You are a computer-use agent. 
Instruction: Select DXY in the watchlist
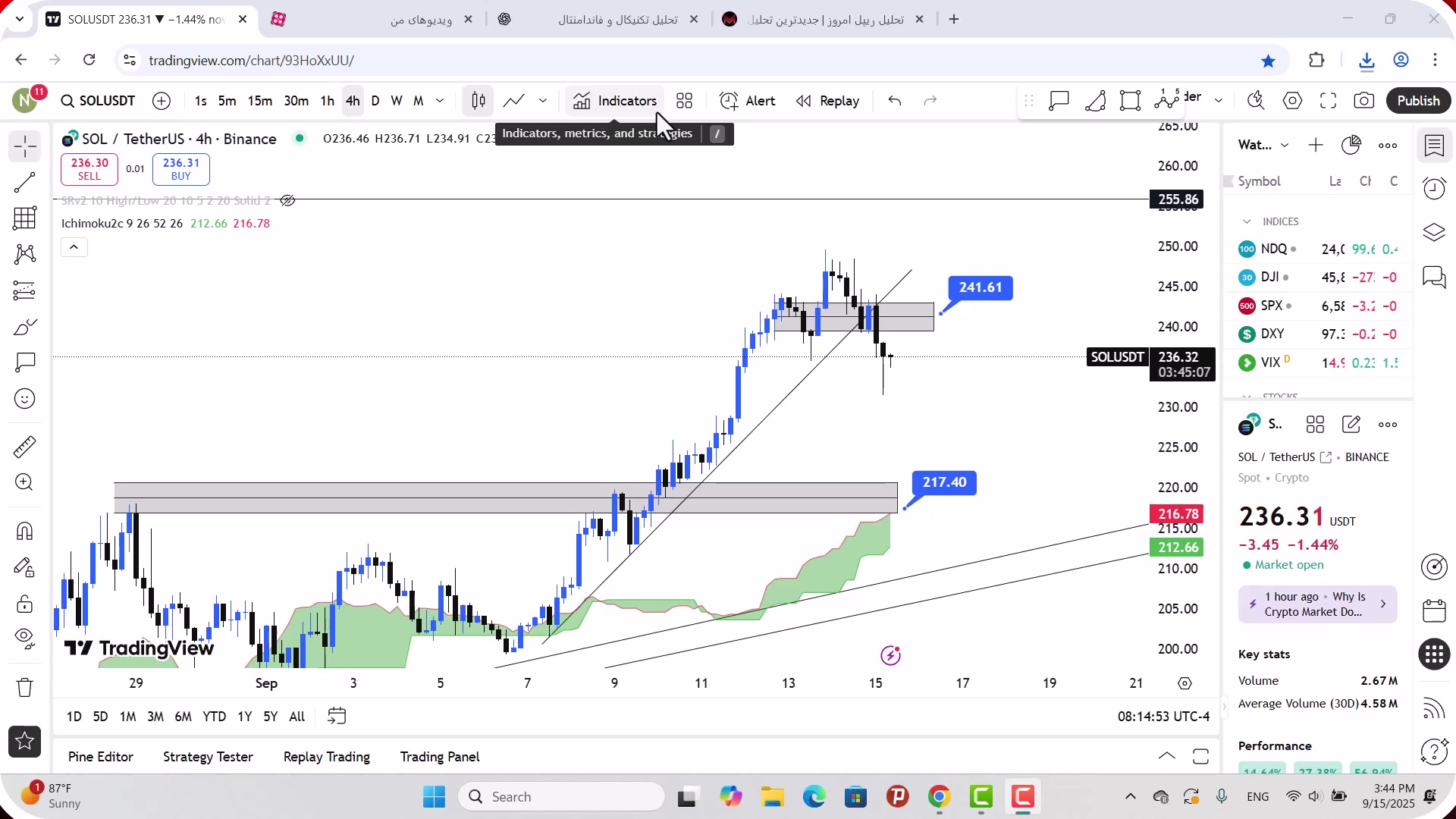click(x=1317, y=334)
